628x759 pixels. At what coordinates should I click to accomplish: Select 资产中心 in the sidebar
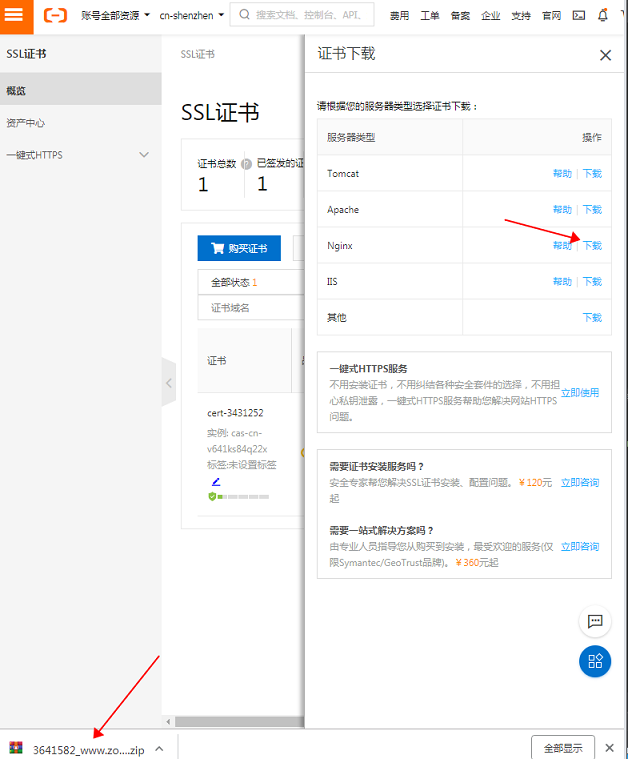[x=80, y=122]
